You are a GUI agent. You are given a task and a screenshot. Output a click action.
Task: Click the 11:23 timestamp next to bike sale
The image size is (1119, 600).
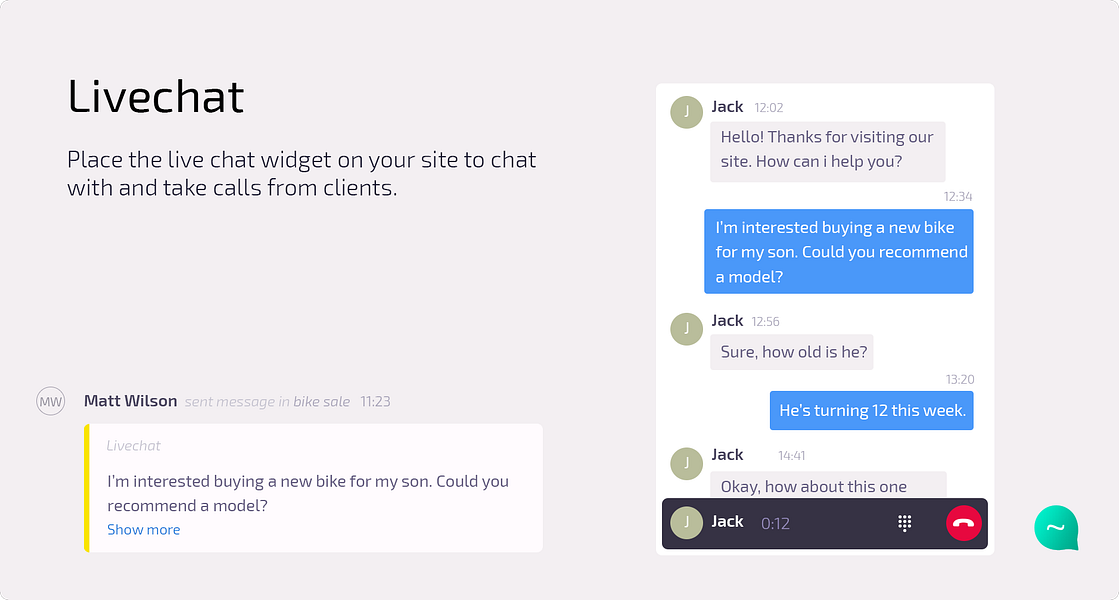(375, 402)
